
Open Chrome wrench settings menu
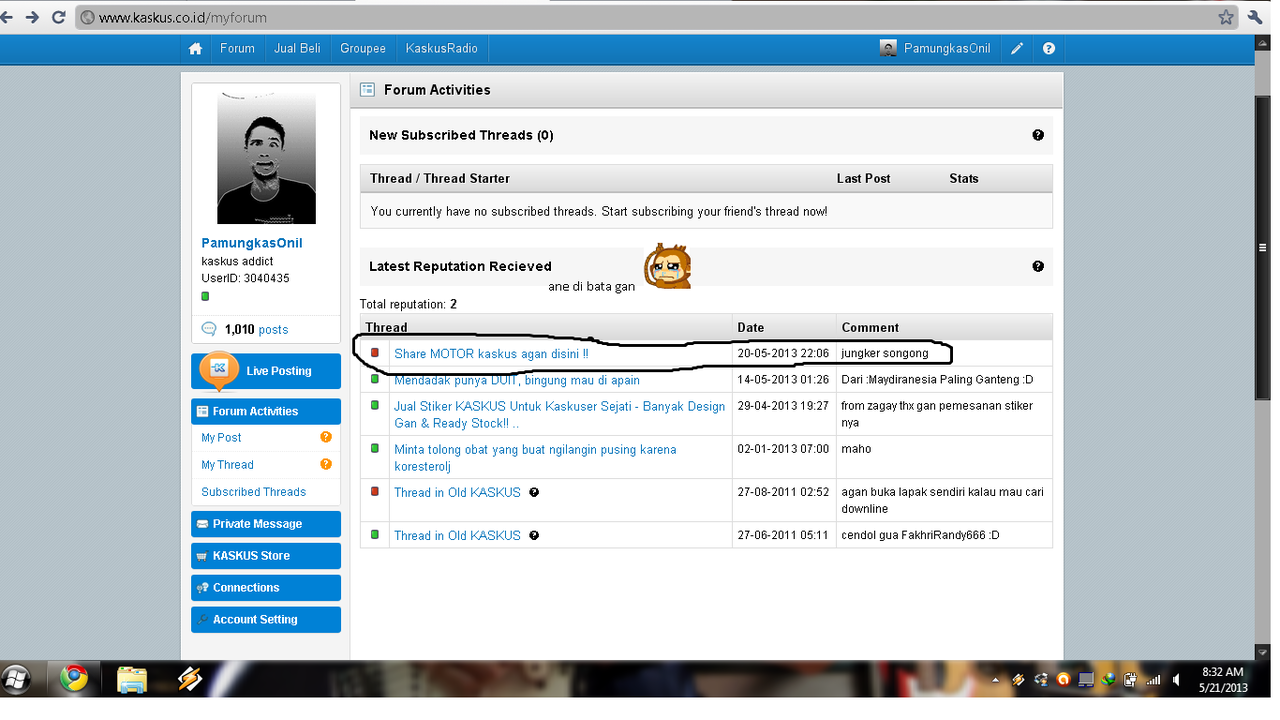coord(1256,17)
